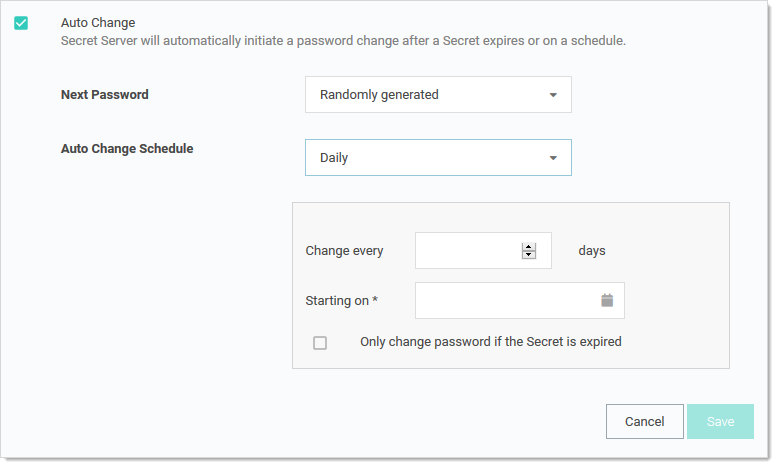The height and width of the screenshot is (466, 776).
Task: Click the down arrow of days stepper
Action: [x=529, y=255]
